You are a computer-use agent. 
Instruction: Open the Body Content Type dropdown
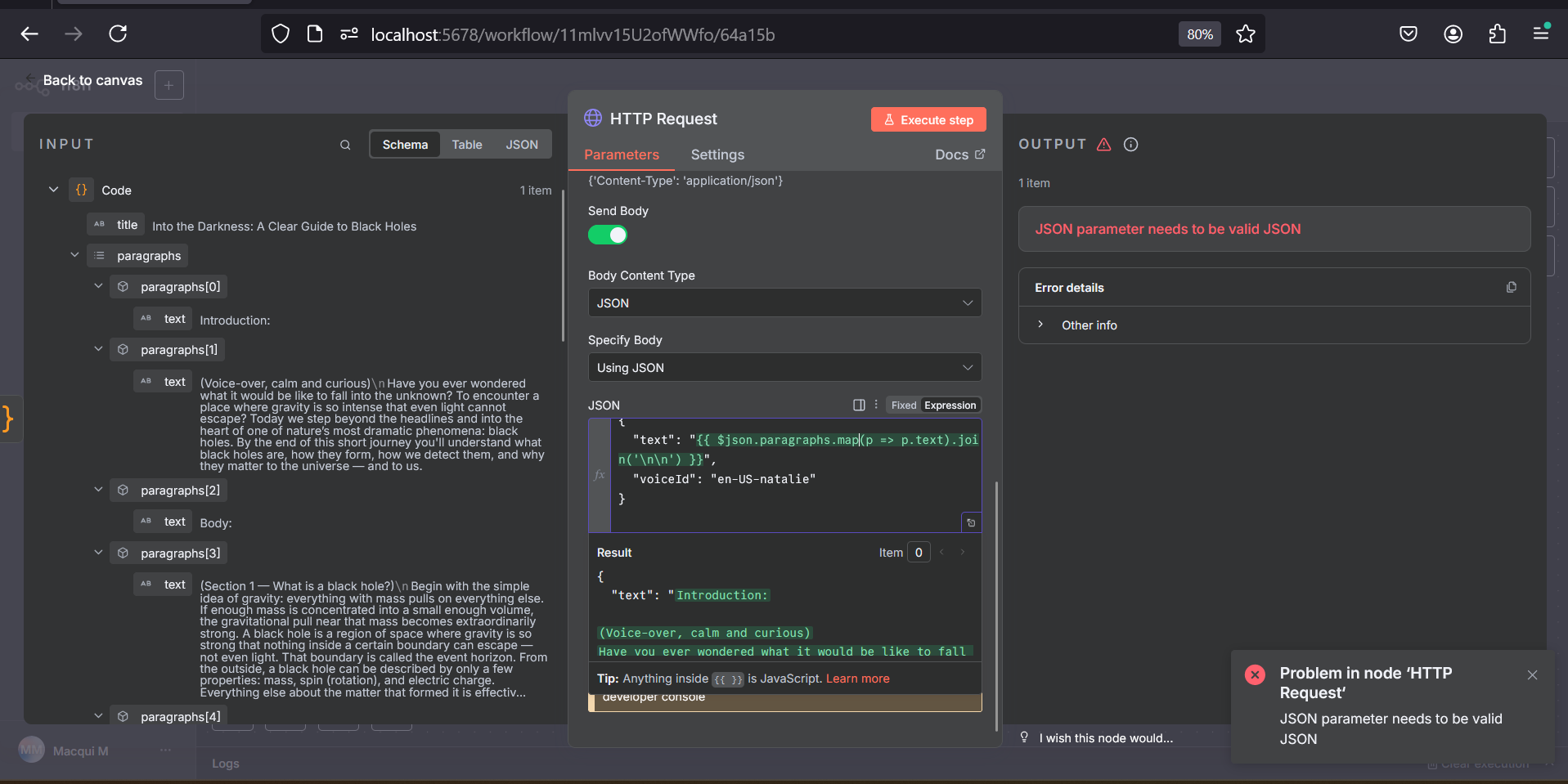pos(784,303)
